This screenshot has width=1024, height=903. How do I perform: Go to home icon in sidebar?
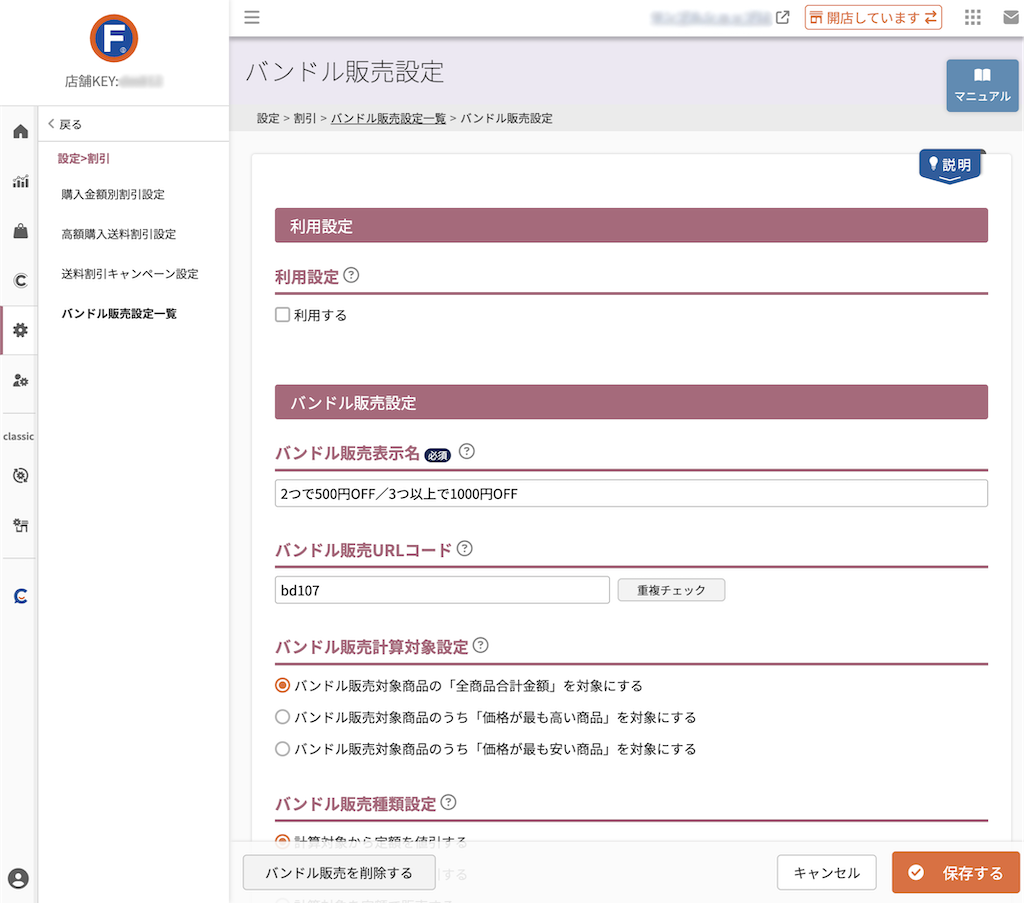tap(20, 131)
